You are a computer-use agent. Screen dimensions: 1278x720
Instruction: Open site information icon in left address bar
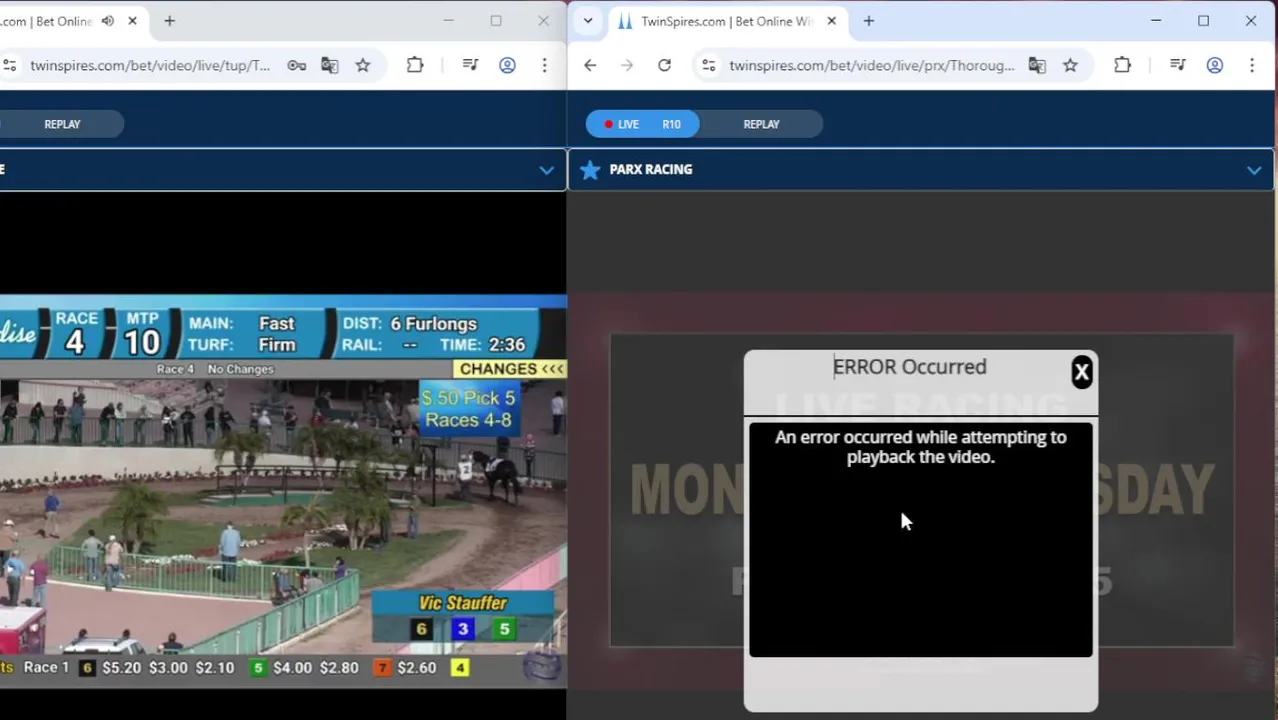(9, 65)
